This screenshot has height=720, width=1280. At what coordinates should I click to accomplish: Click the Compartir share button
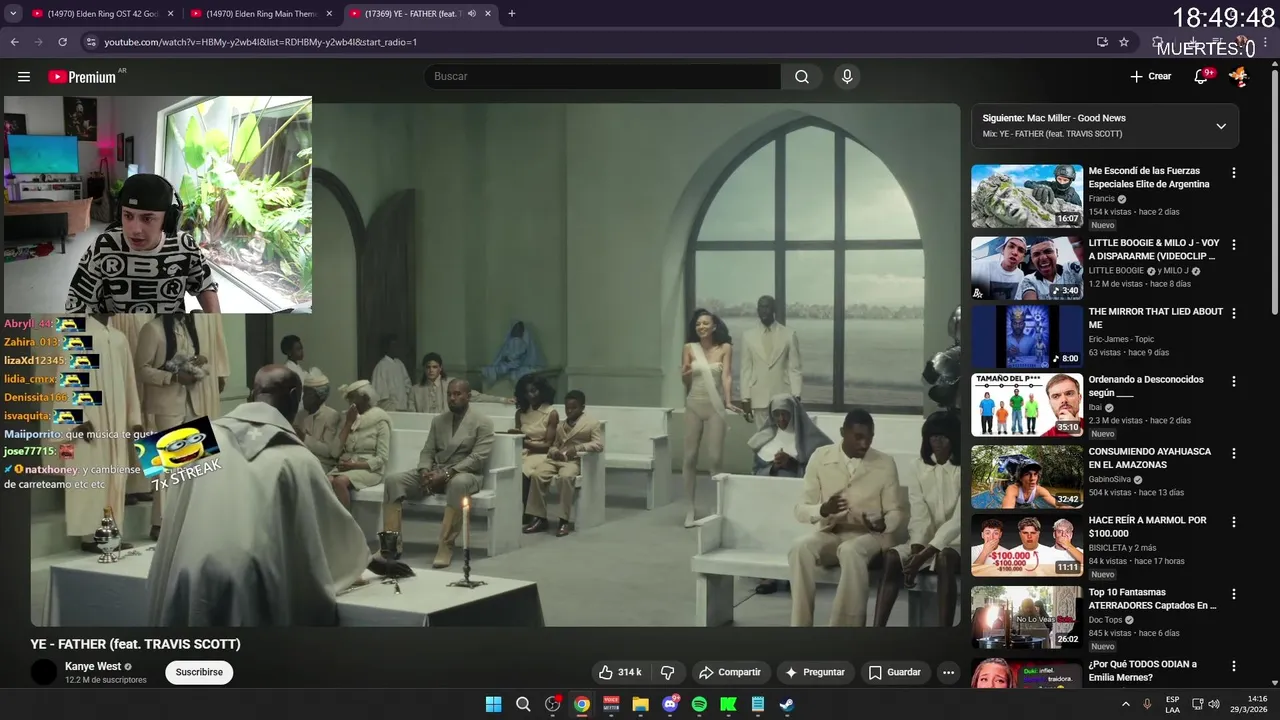tap(730, 672)
